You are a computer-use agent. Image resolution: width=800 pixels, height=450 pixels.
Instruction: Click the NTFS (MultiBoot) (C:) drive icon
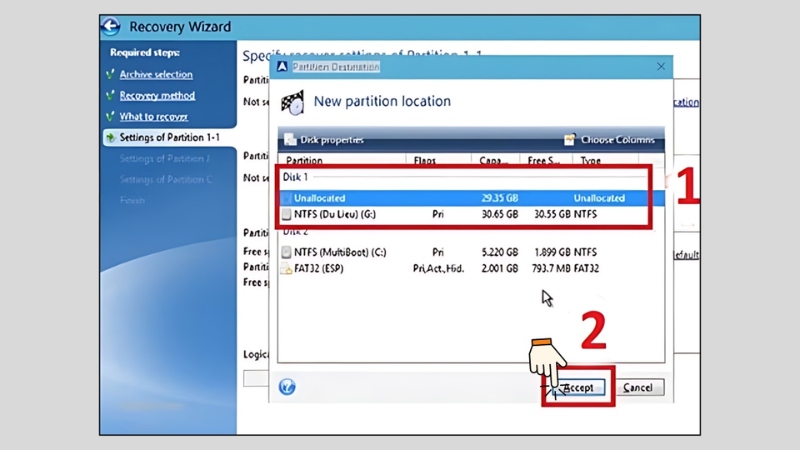[287, 253]
